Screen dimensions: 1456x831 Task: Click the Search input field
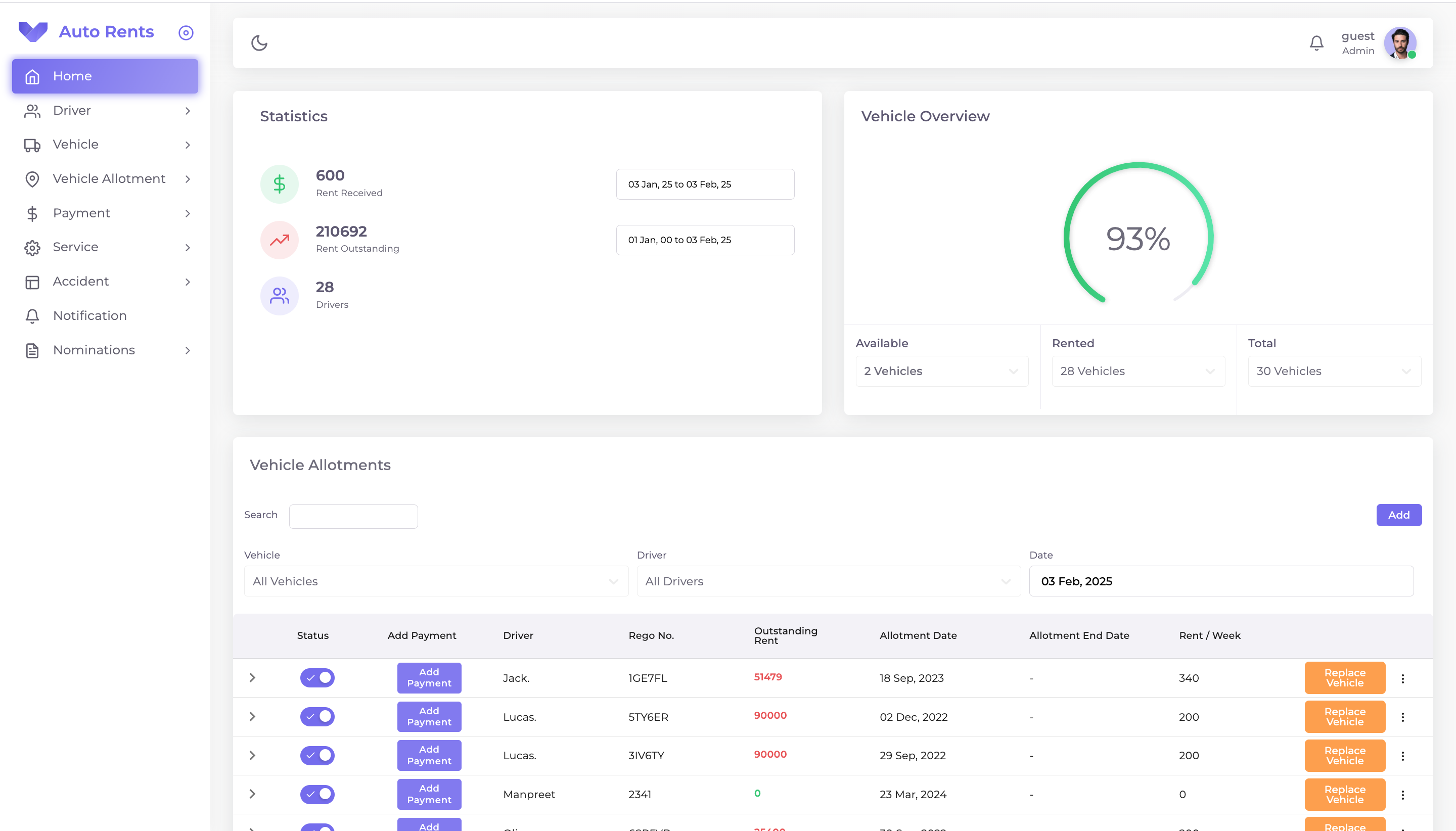pyautogui.click(x=353, y=516)
